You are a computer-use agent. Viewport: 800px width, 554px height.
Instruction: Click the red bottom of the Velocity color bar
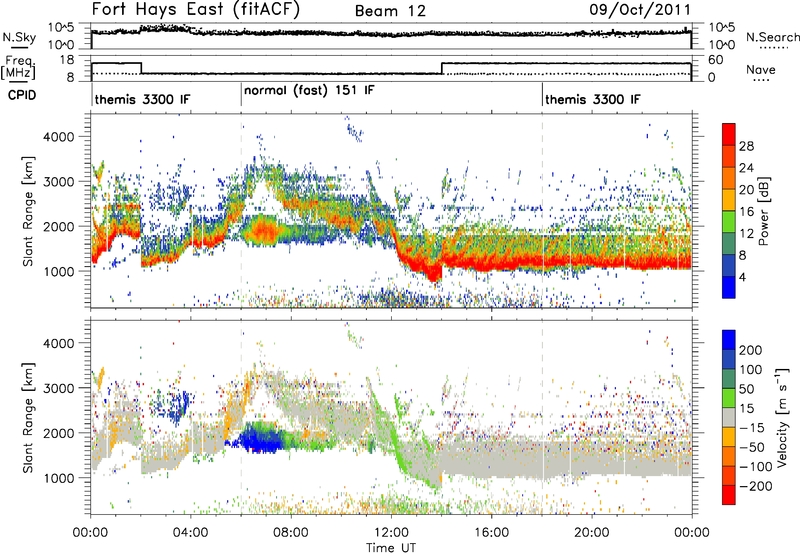coord(729,495)
